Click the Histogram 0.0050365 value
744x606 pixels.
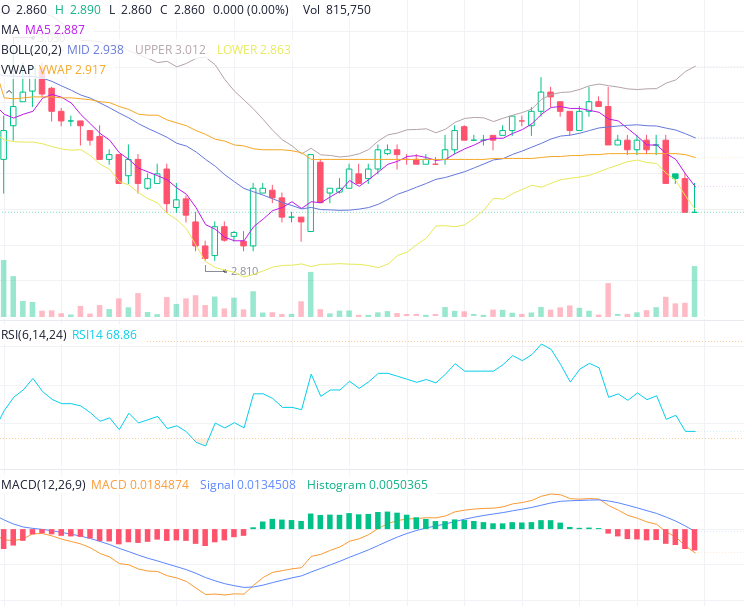(367, 485)
